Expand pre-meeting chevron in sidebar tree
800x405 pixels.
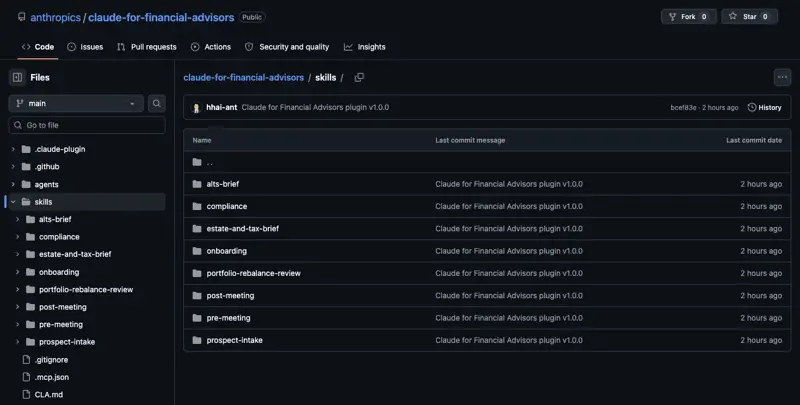(17, 324)
